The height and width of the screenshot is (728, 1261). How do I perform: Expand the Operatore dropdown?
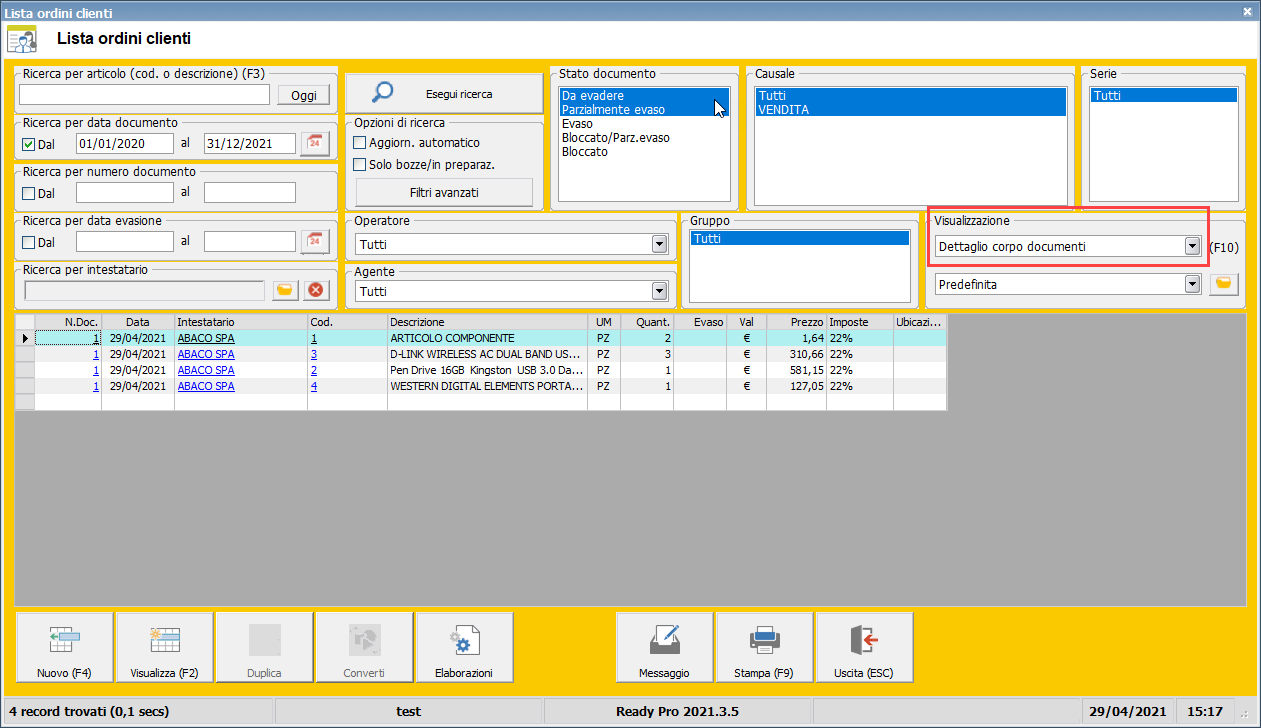[x=659, y=244]
